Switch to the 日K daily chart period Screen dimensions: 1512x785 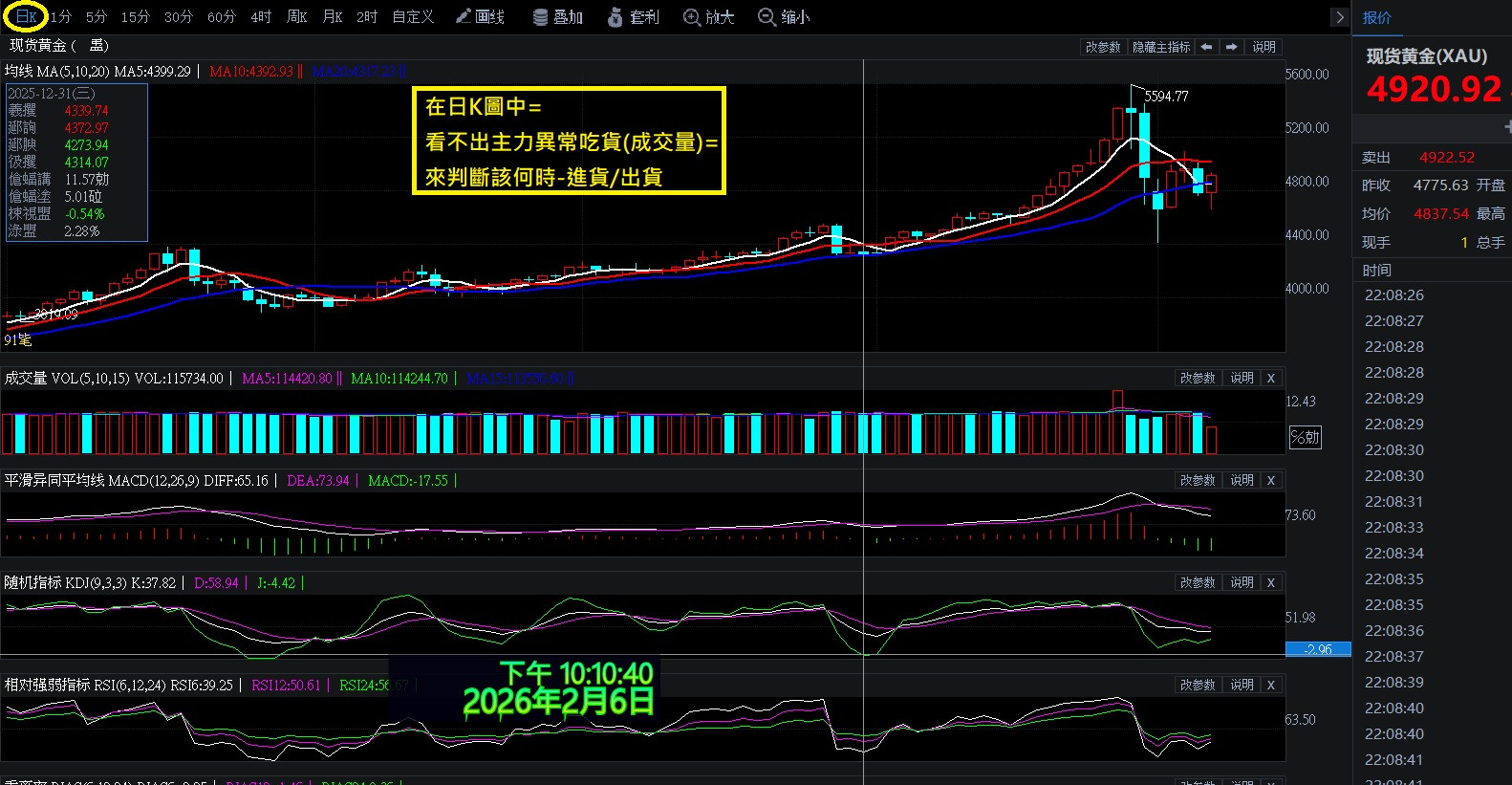tap(26, 16)
